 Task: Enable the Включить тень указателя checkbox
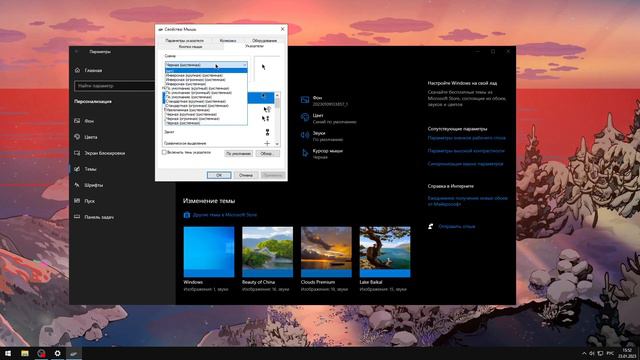164,152
